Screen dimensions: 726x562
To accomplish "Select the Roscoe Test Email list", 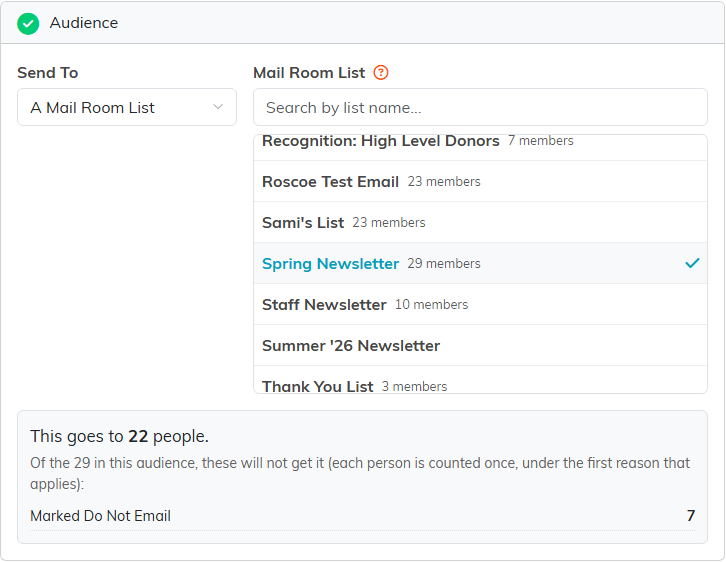I will point(480,181).
